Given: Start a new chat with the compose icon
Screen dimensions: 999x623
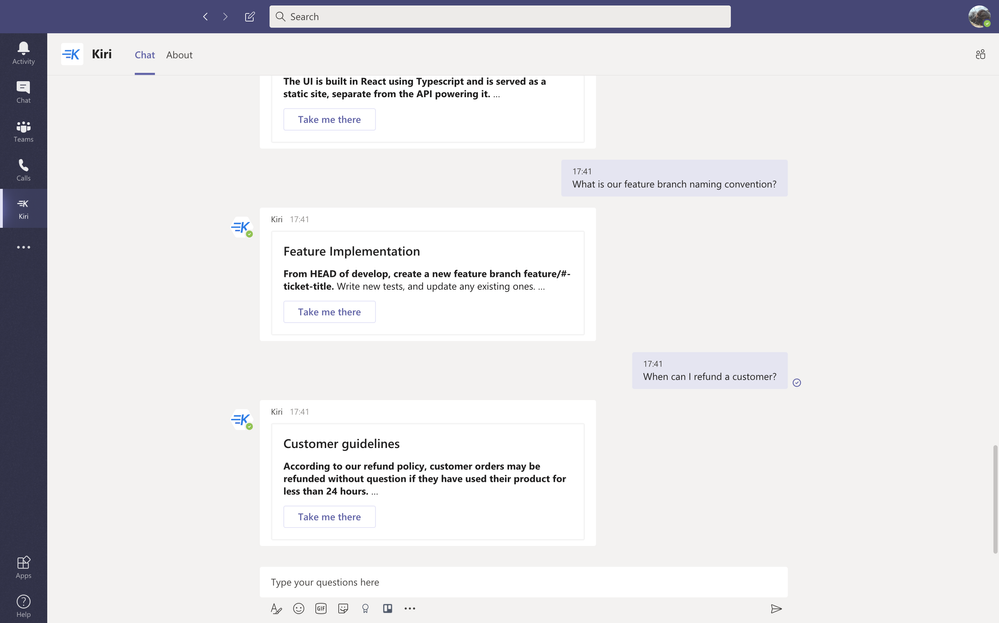Looking at the screenshot, I should (250, 17).
